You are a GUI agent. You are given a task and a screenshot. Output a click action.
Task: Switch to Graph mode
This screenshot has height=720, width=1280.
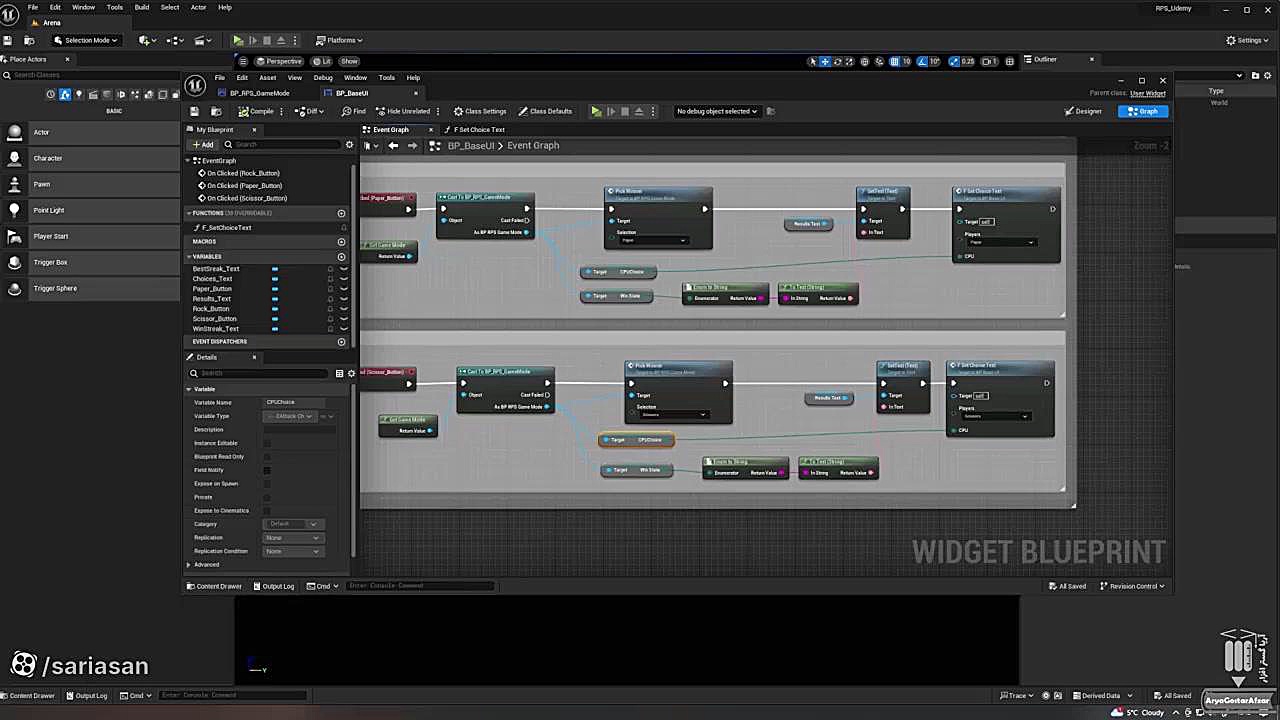1144,111
